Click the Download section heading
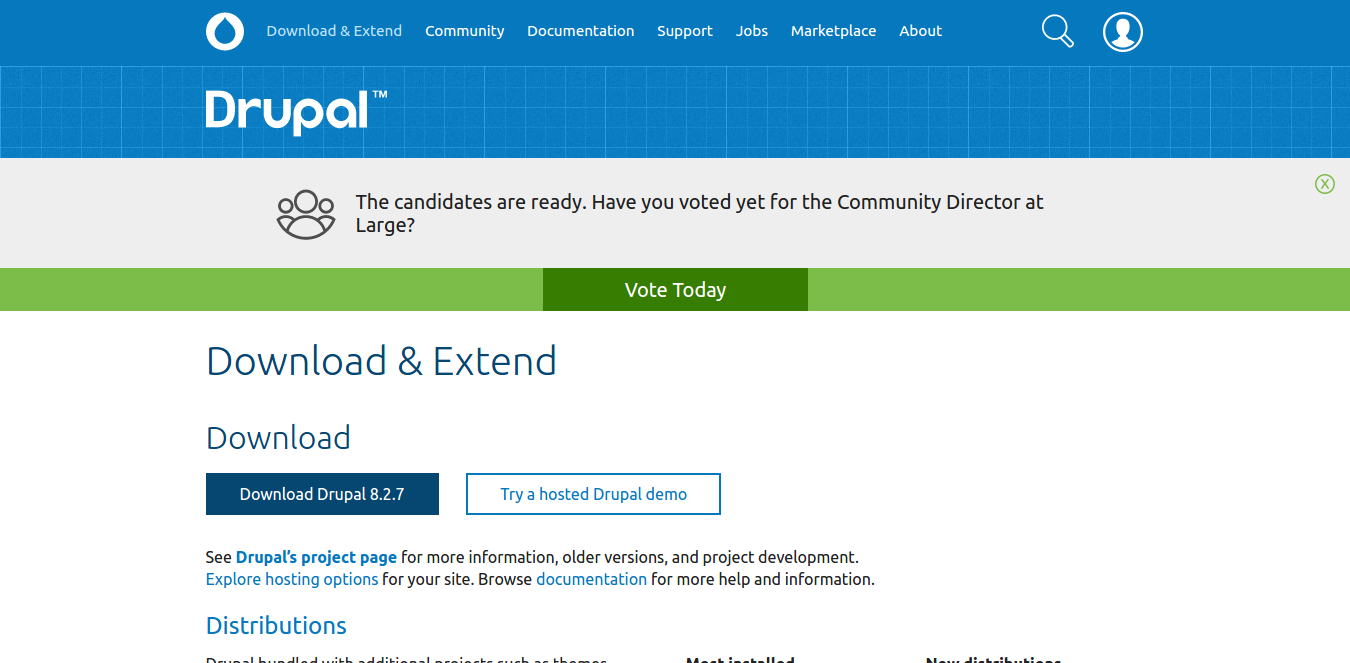This screenshot has width=1350, height=663. tap(278, 438)
